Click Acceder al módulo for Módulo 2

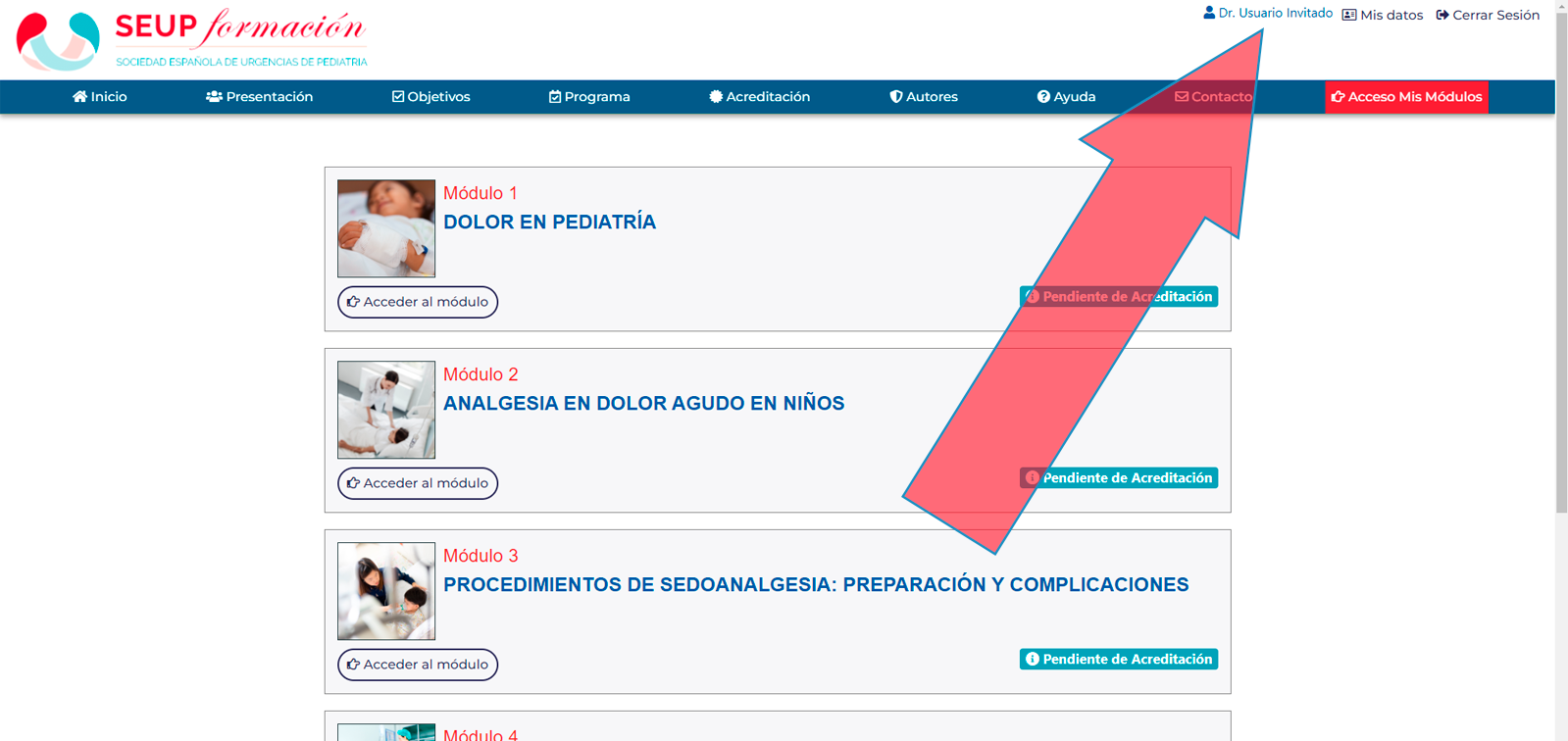tap(418, 483)
